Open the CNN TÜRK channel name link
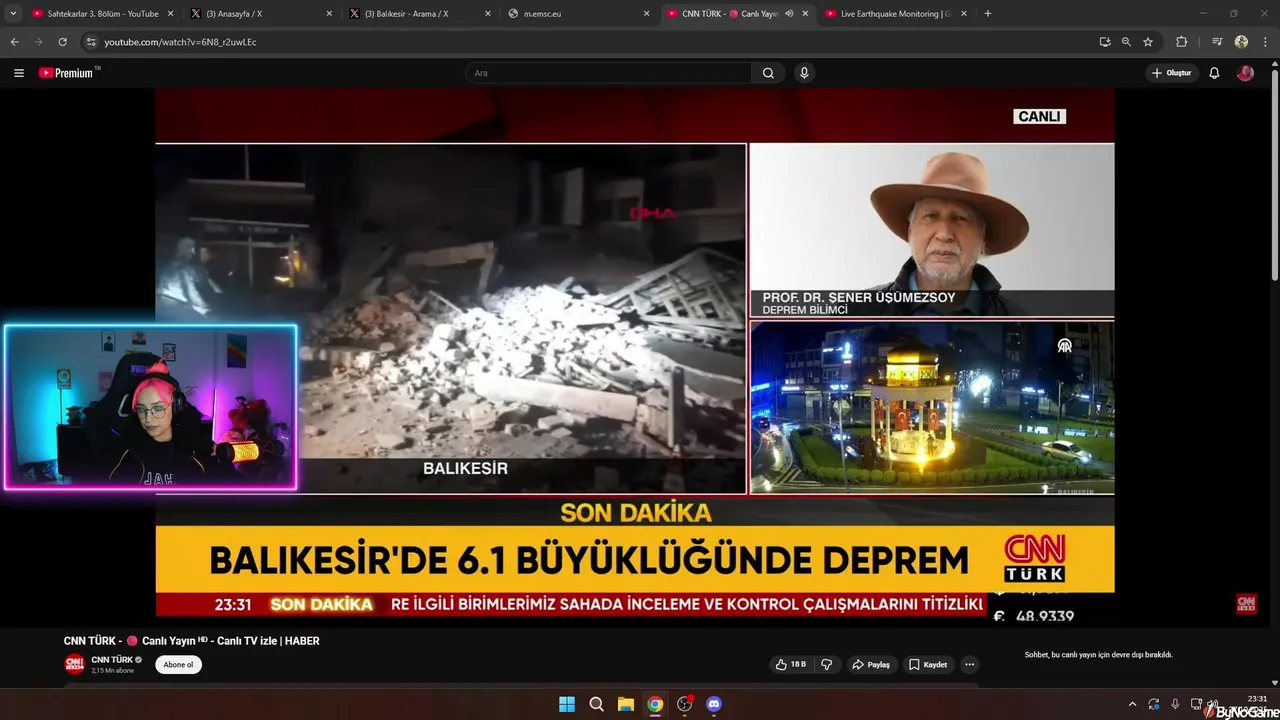This screenshot has height=720, width=1280. pos(112,660)
